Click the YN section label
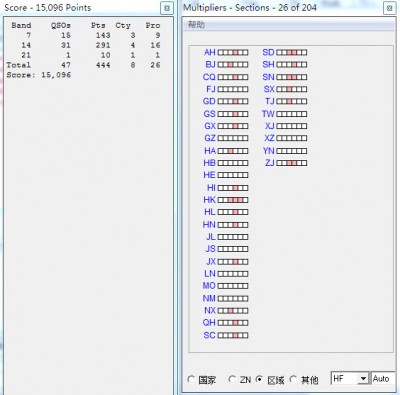Screen dimensions: 400x395 (x=268, y=151)
